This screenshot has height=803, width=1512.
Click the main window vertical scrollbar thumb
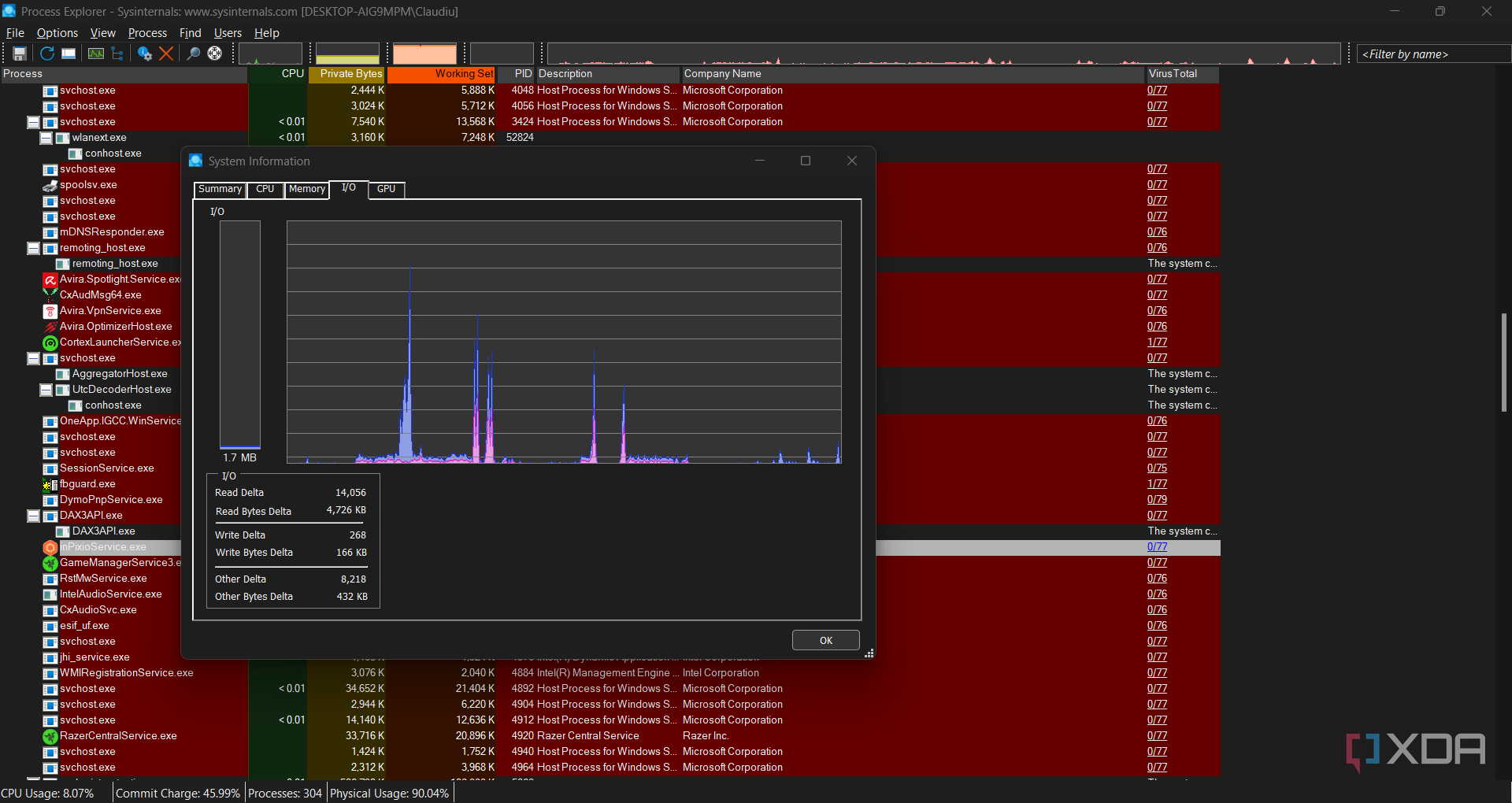click(1503, 362)
